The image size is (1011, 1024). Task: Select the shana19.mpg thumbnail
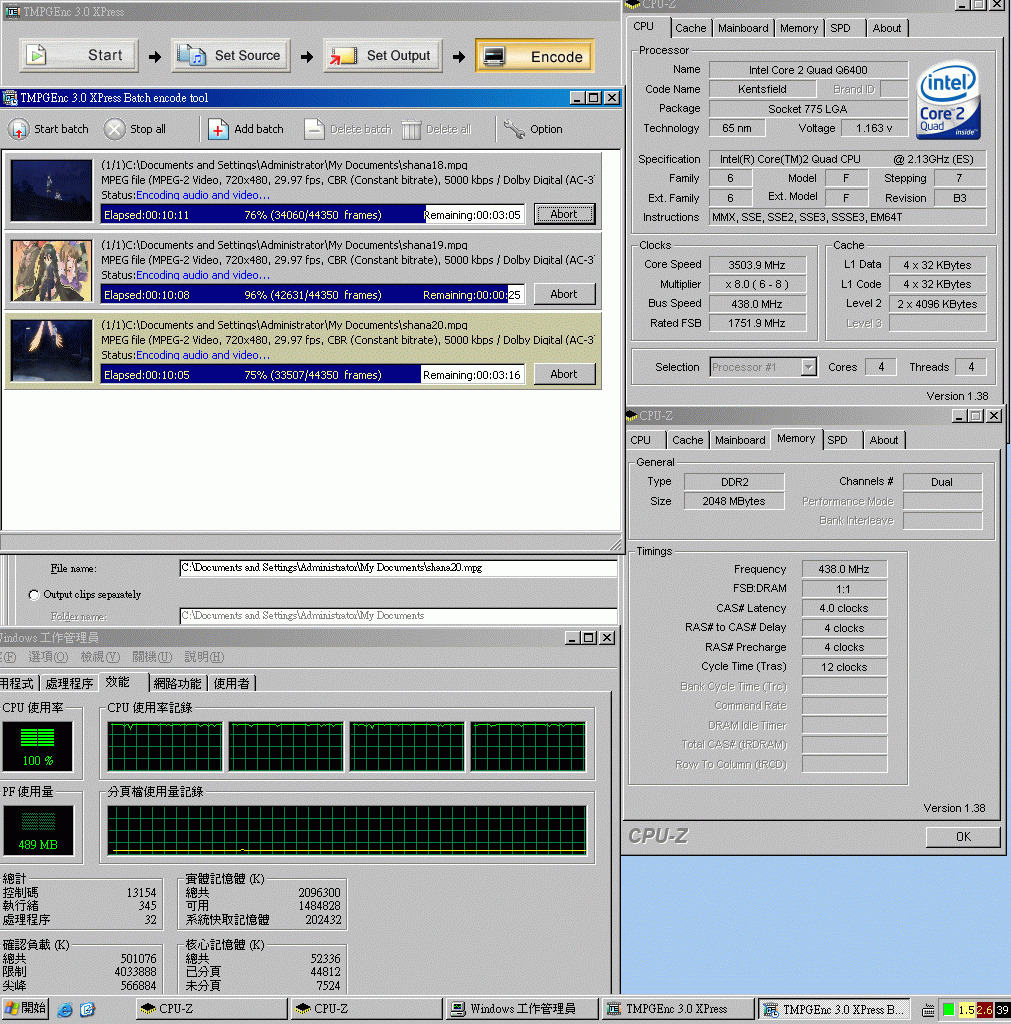point(52,270)
